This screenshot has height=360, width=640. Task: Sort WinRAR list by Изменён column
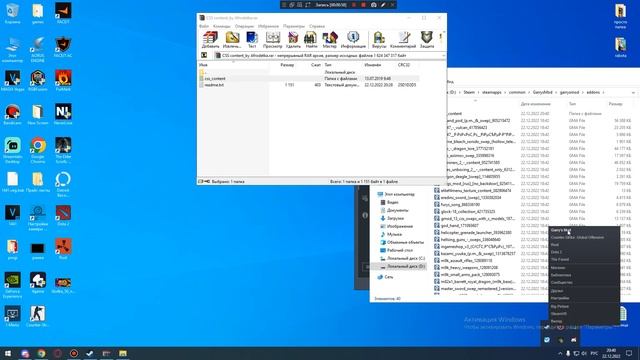(x=373, y=65)
